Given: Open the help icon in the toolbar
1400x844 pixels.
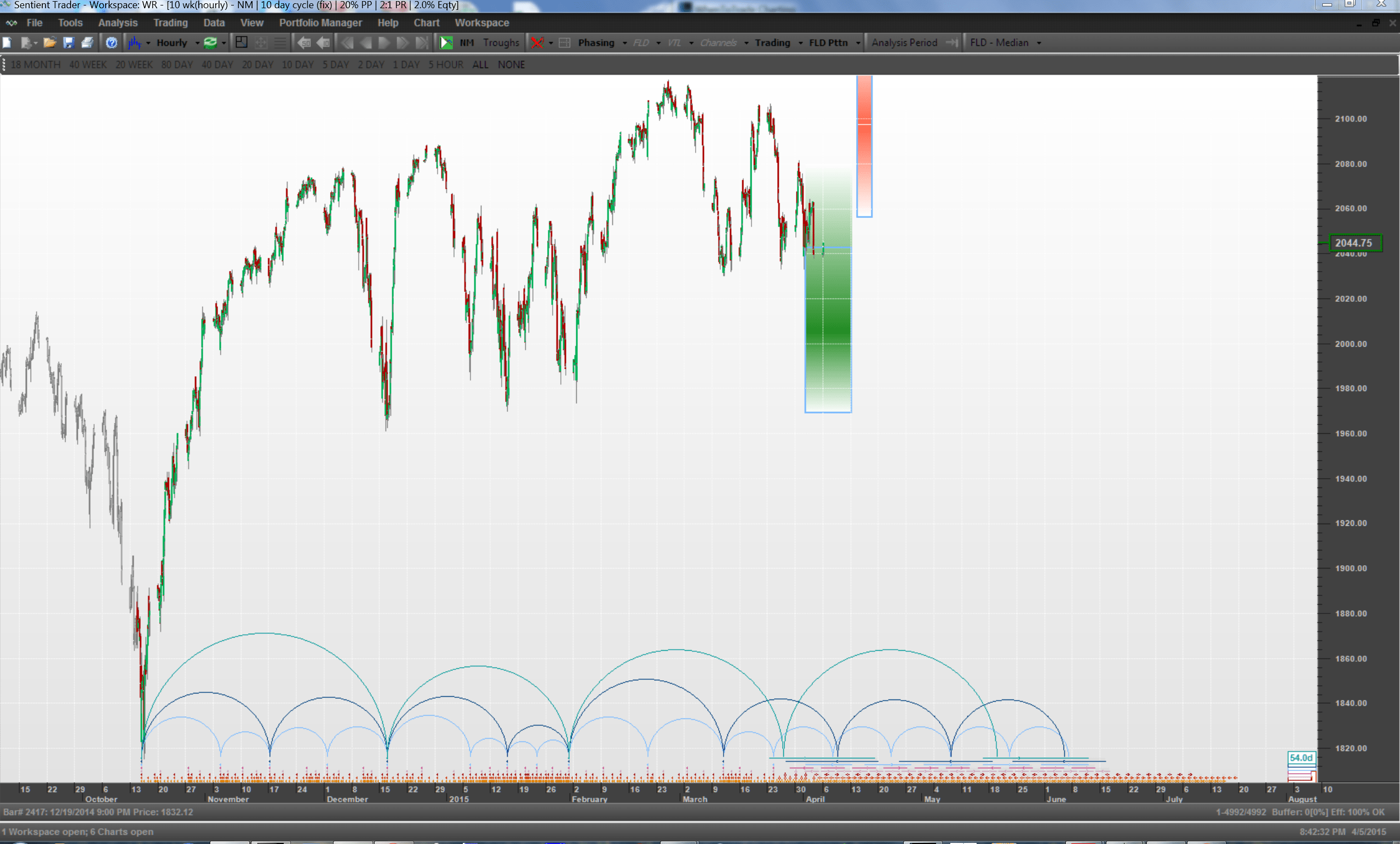Looking at the screenshot, I should [111, 43].
